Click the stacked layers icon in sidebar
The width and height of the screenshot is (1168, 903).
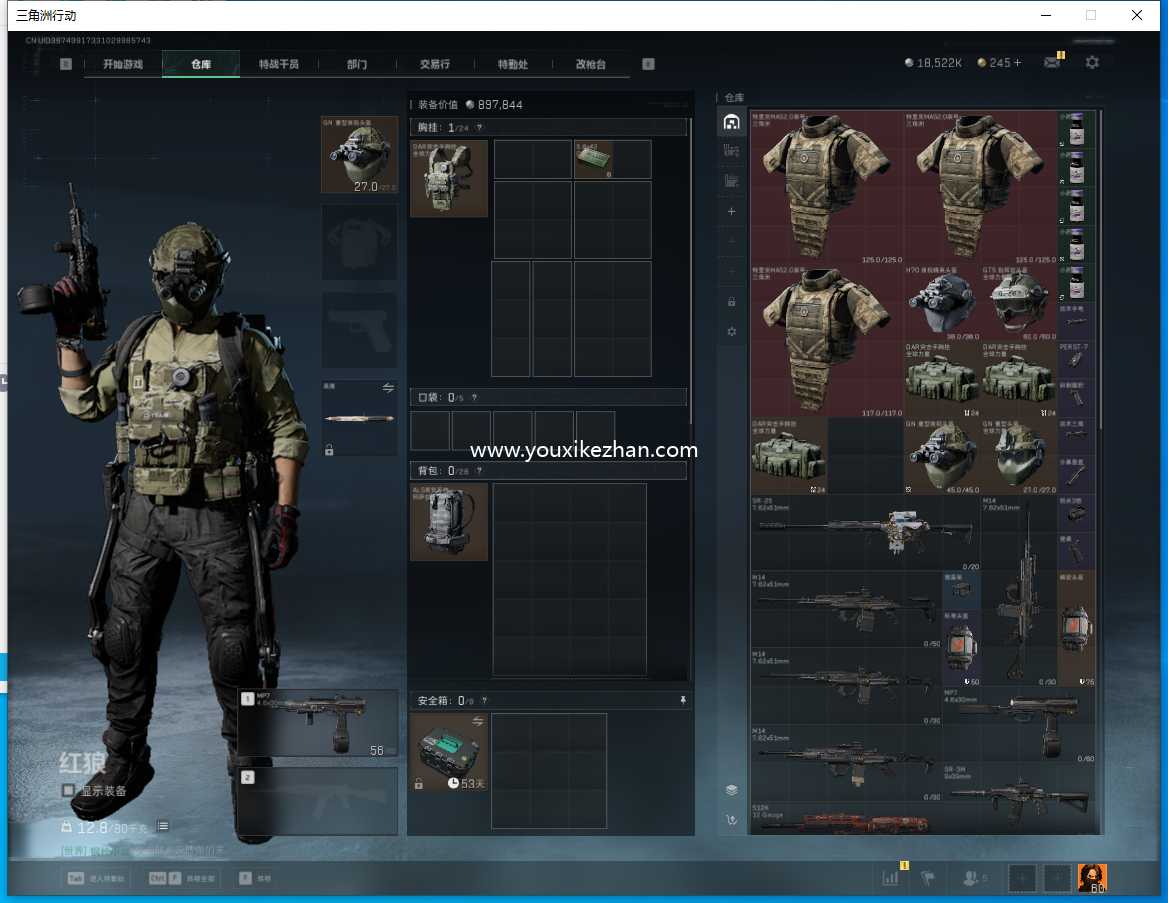click(731, 790)
